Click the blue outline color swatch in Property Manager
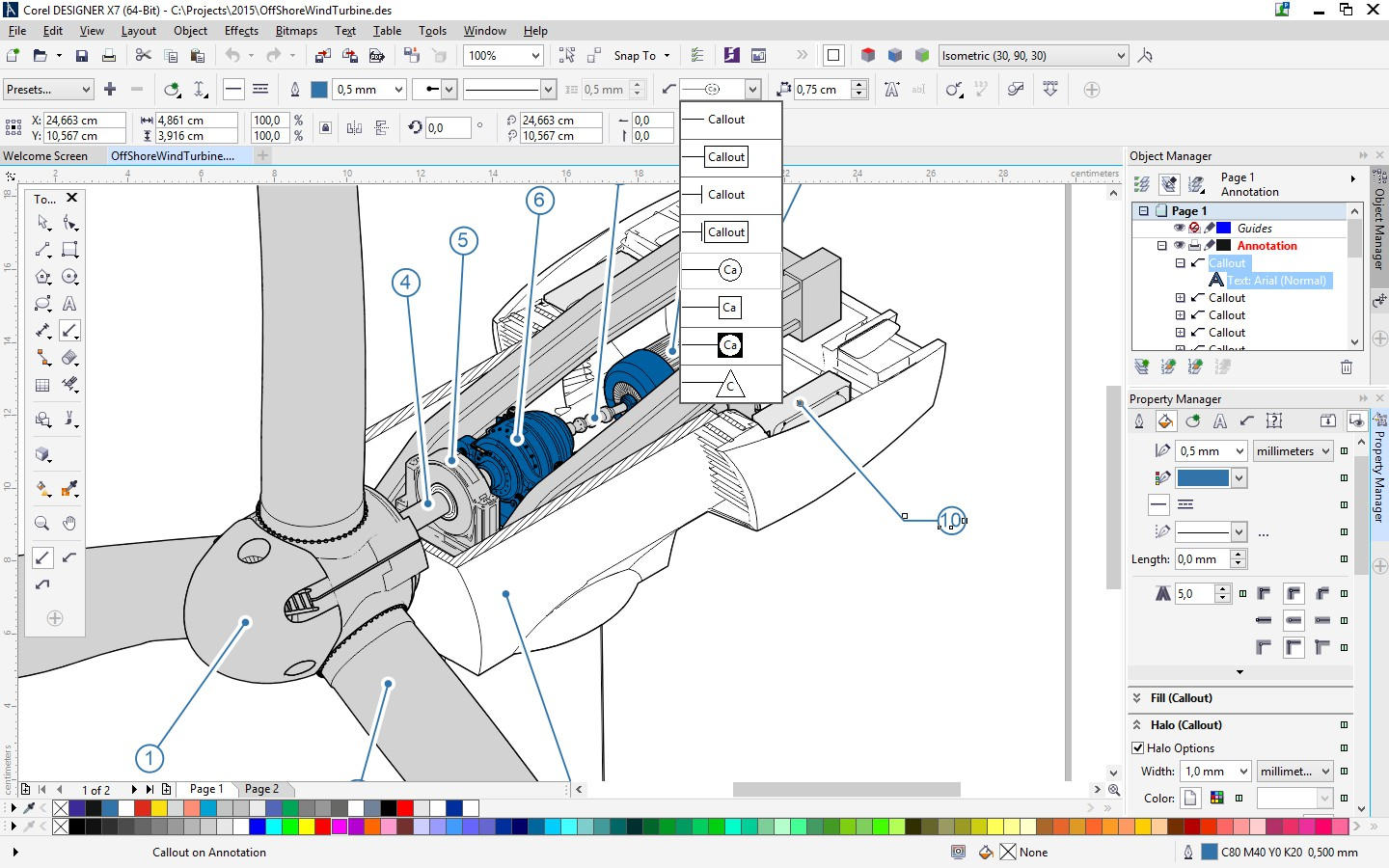 1204,477
